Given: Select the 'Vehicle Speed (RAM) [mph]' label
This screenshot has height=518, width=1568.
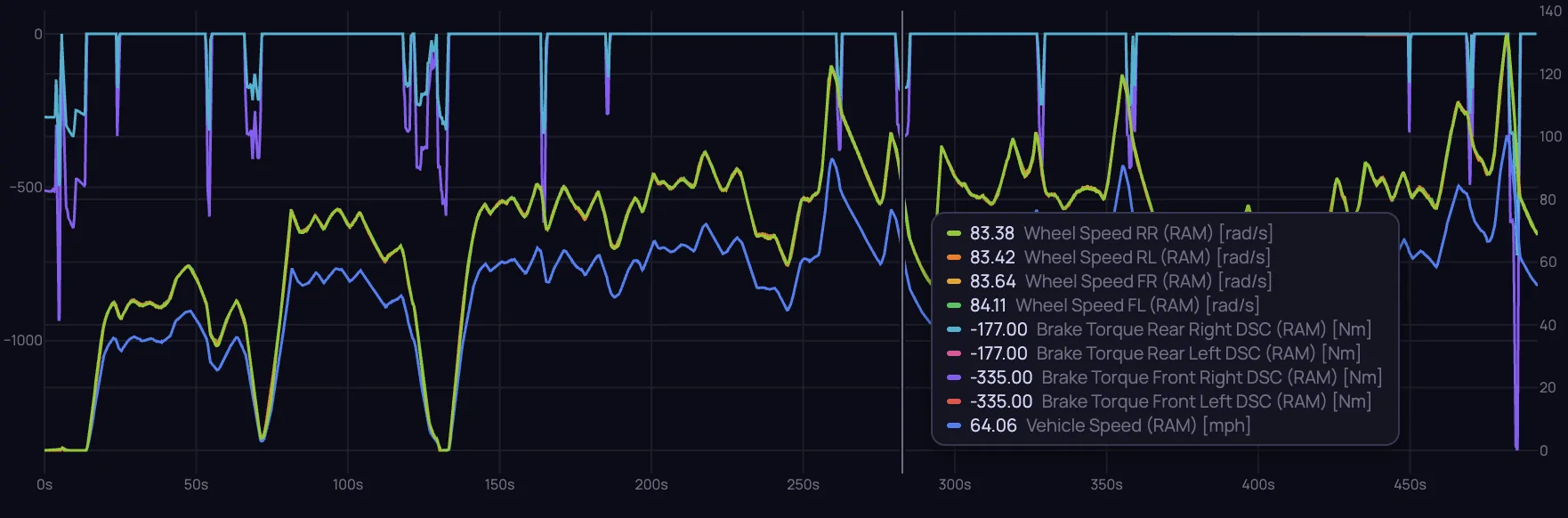Looking at the screenshot, I should tap(1138, 425).
